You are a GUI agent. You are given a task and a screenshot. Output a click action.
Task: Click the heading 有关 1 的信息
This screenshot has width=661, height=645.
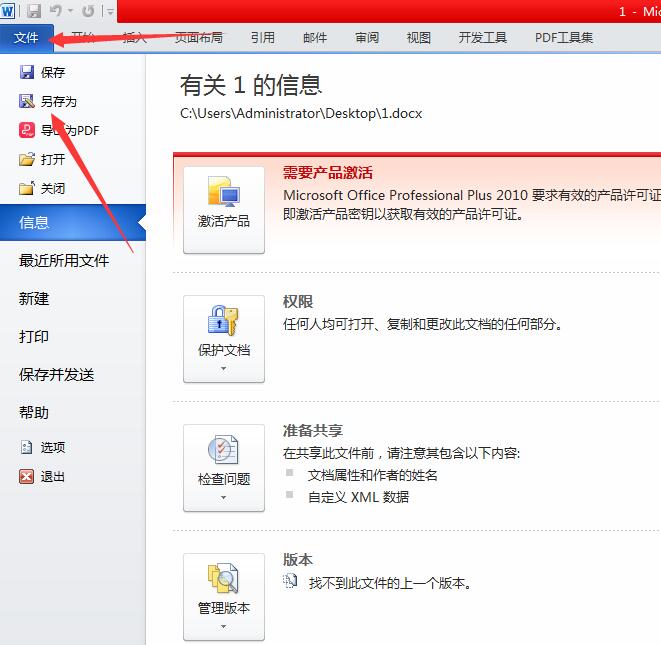(x=251, y=85)
